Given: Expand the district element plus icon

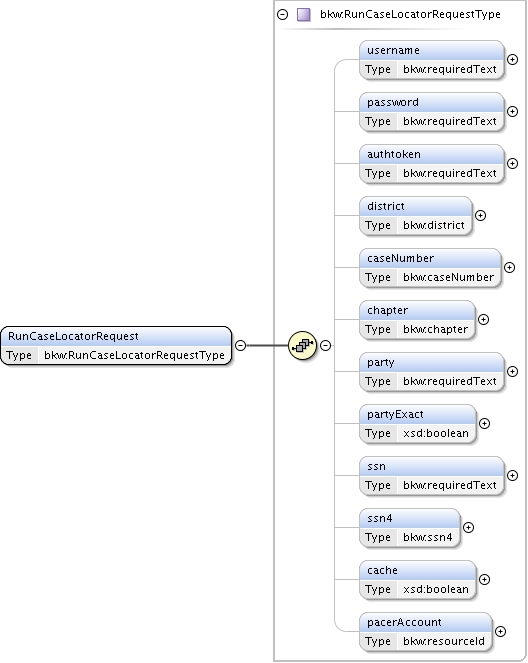Looking at the screenshot, I should [480, 216].
